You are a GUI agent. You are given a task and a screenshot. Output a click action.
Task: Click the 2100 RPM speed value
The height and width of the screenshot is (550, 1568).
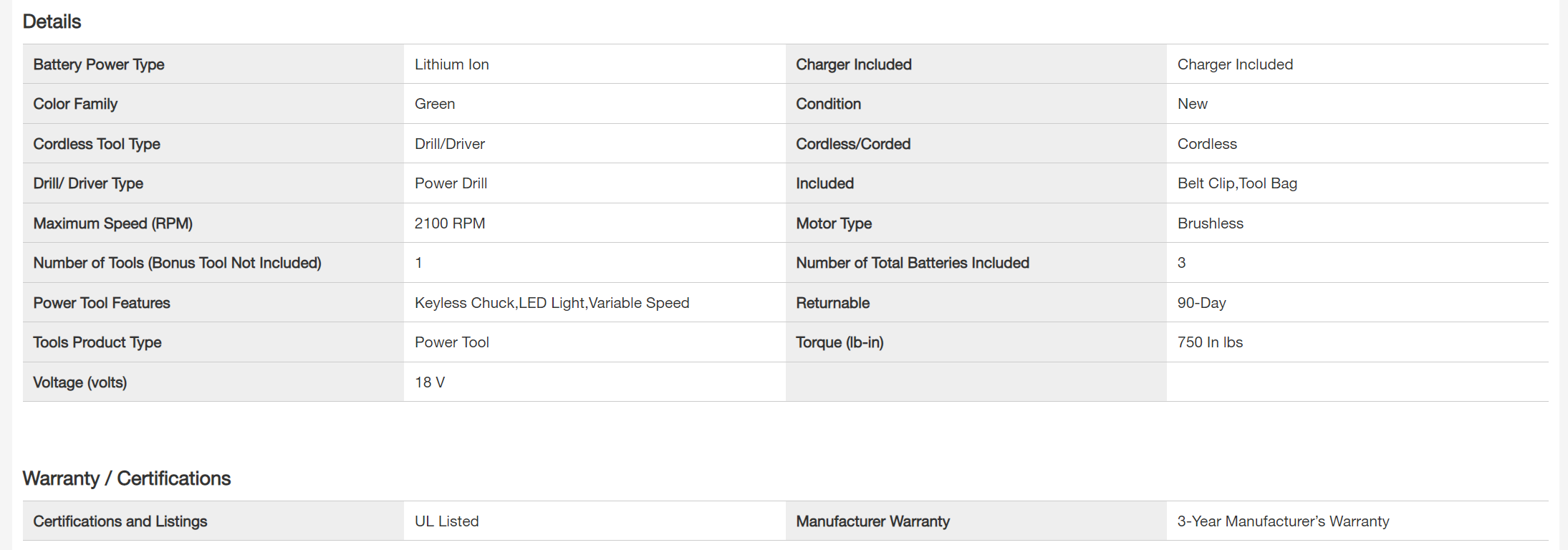click(449, 223)
